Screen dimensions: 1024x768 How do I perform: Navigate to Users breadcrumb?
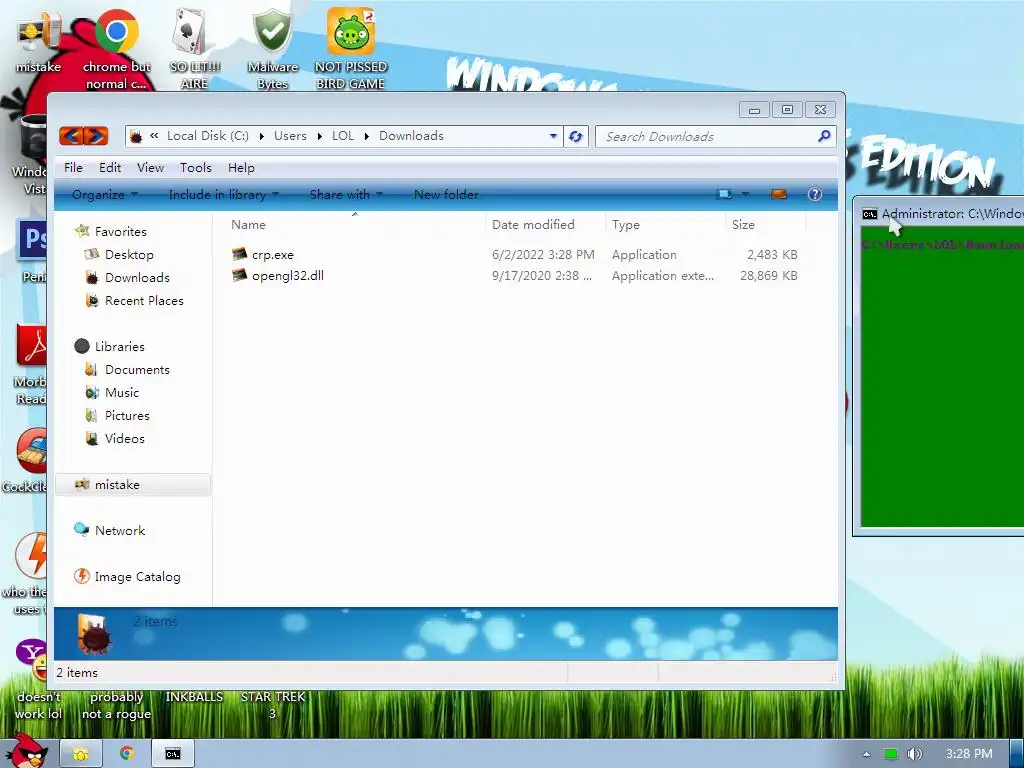coord(290,136)
